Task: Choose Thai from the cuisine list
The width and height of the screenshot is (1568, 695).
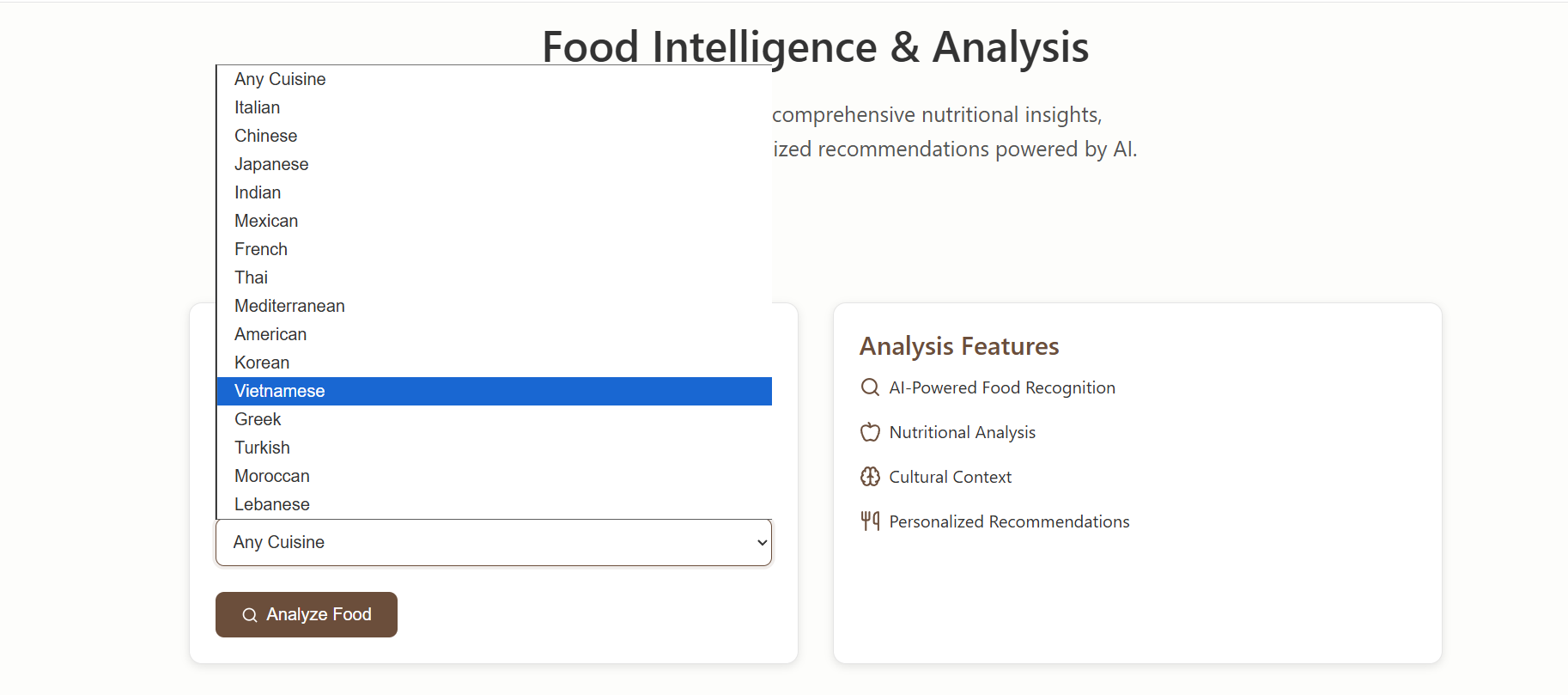Action: (252, 277)
